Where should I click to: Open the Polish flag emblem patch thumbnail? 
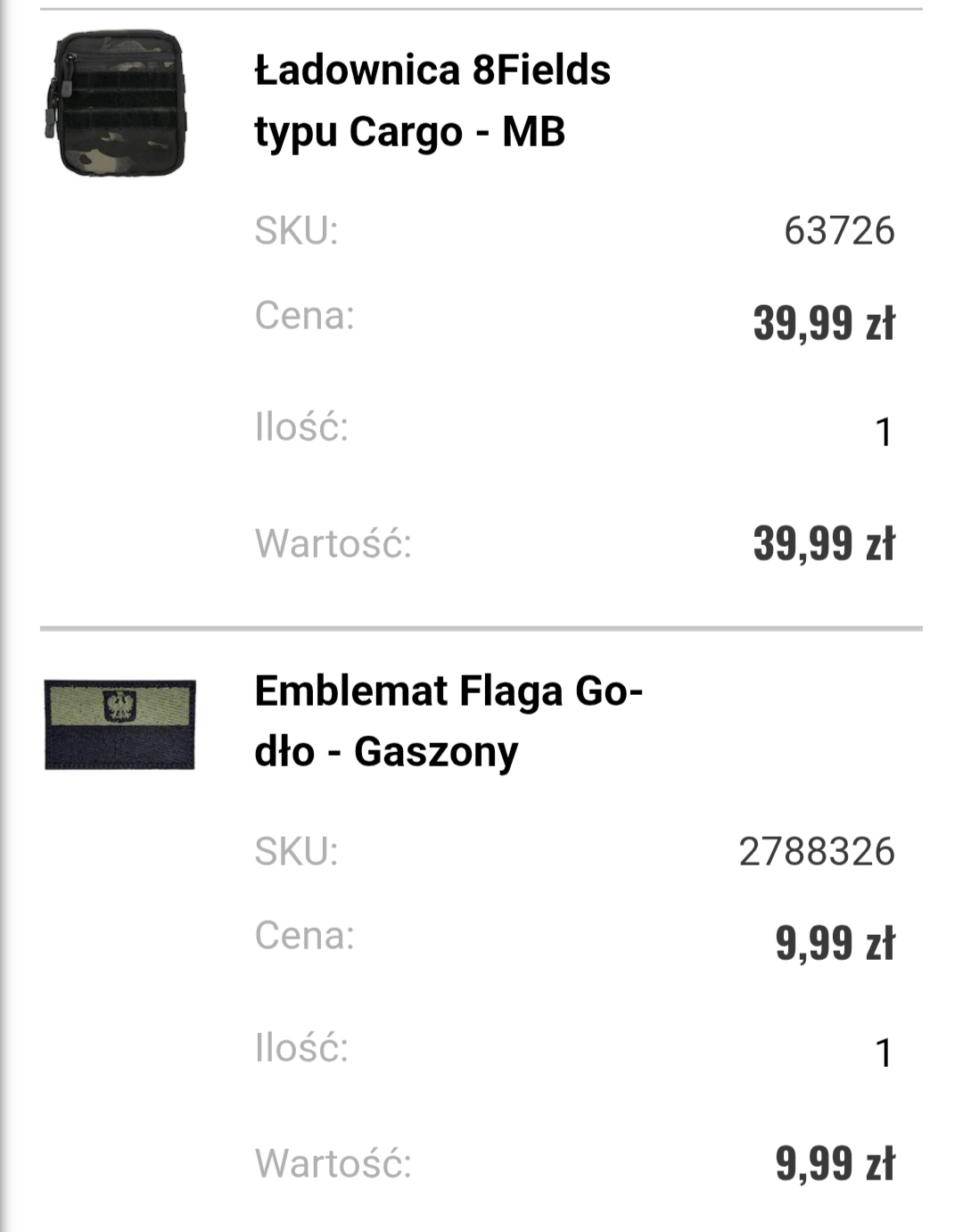(119, 724)
